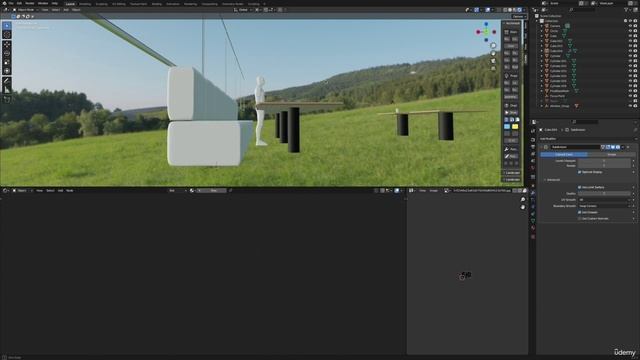Select the Measure tool
This screenshot has height=360, width=640.
[x=7, y=90]
